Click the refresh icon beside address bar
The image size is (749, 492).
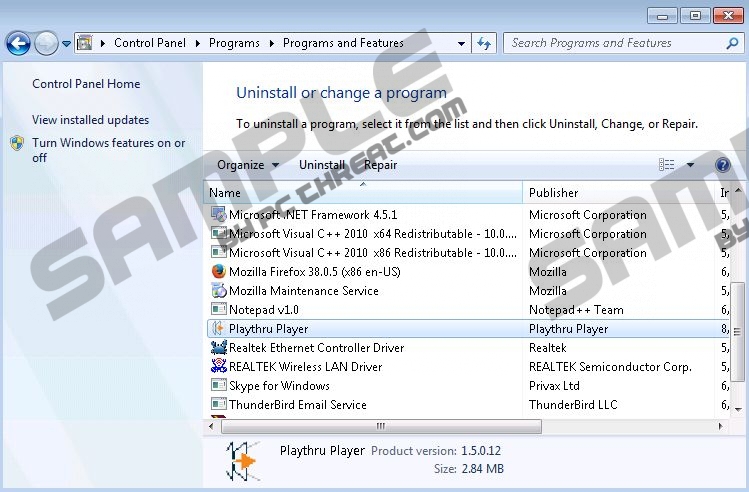click(485, 43)
